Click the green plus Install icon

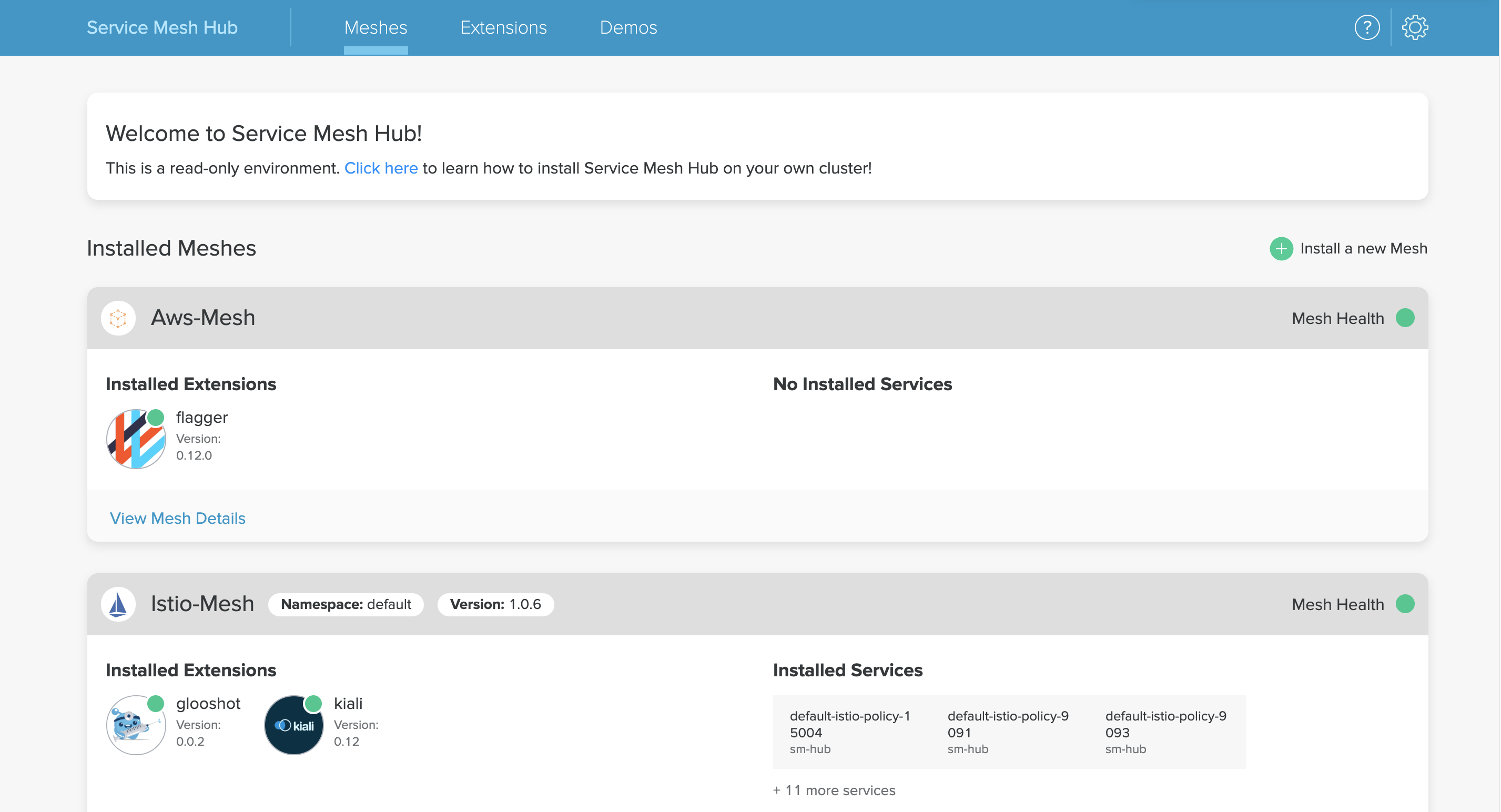[x=1281, y=249]
